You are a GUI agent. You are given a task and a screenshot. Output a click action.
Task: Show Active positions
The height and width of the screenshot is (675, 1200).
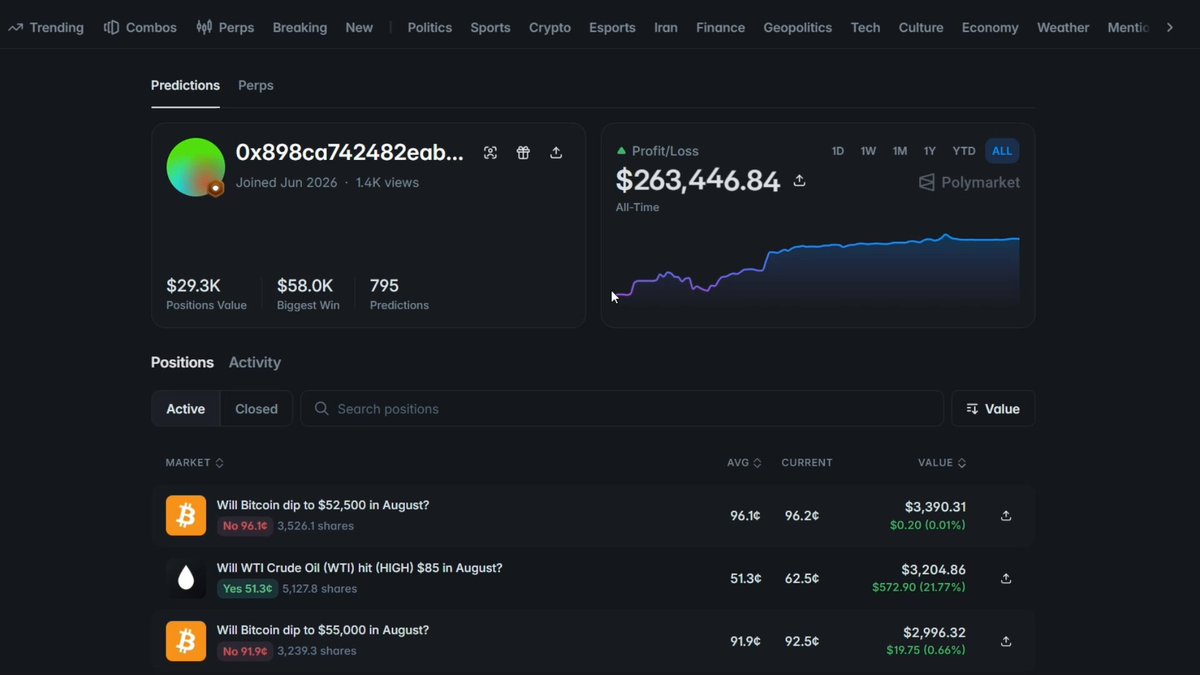186,409
